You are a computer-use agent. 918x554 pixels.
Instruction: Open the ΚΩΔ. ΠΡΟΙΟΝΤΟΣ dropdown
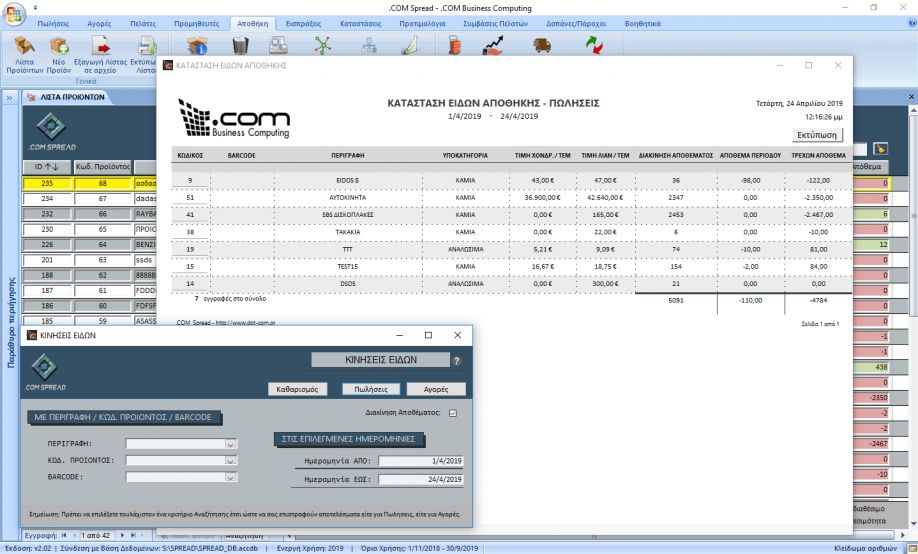click(231, 461)
